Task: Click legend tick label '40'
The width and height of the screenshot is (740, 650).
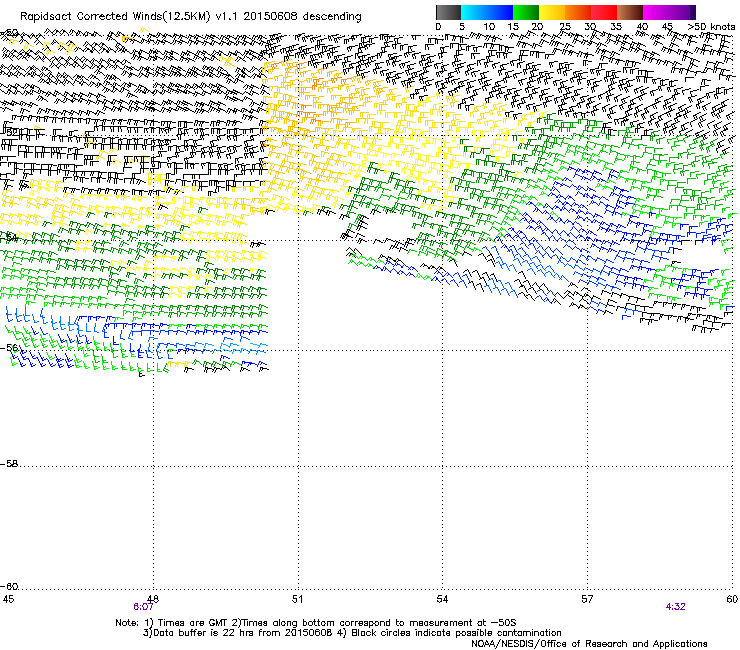Action: (x=642, y=27)
